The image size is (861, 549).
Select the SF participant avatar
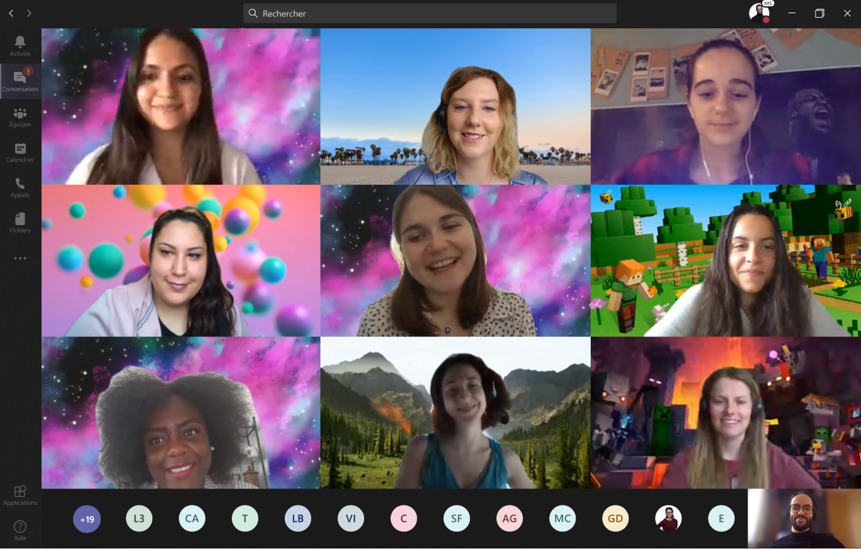click(x=456, y=518)
